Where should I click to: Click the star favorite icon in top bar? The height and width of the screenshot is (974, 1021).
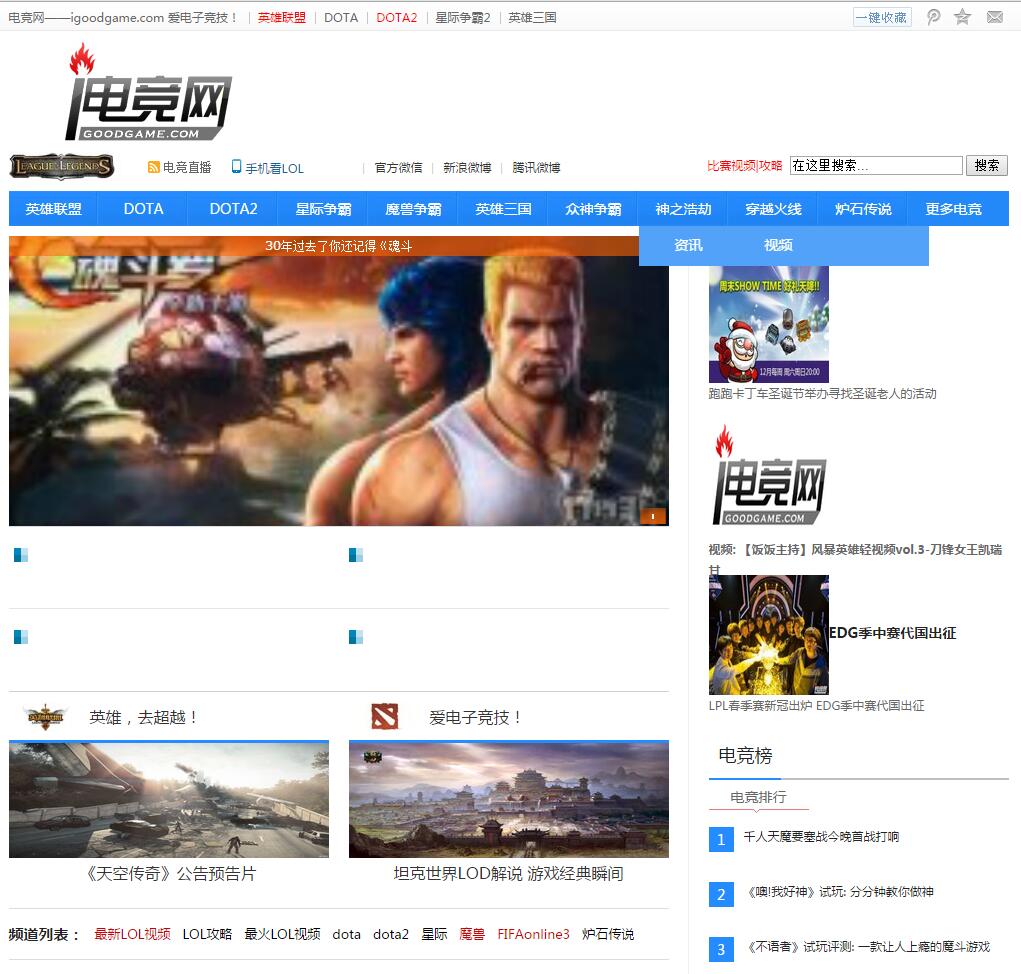click(962, 17)
